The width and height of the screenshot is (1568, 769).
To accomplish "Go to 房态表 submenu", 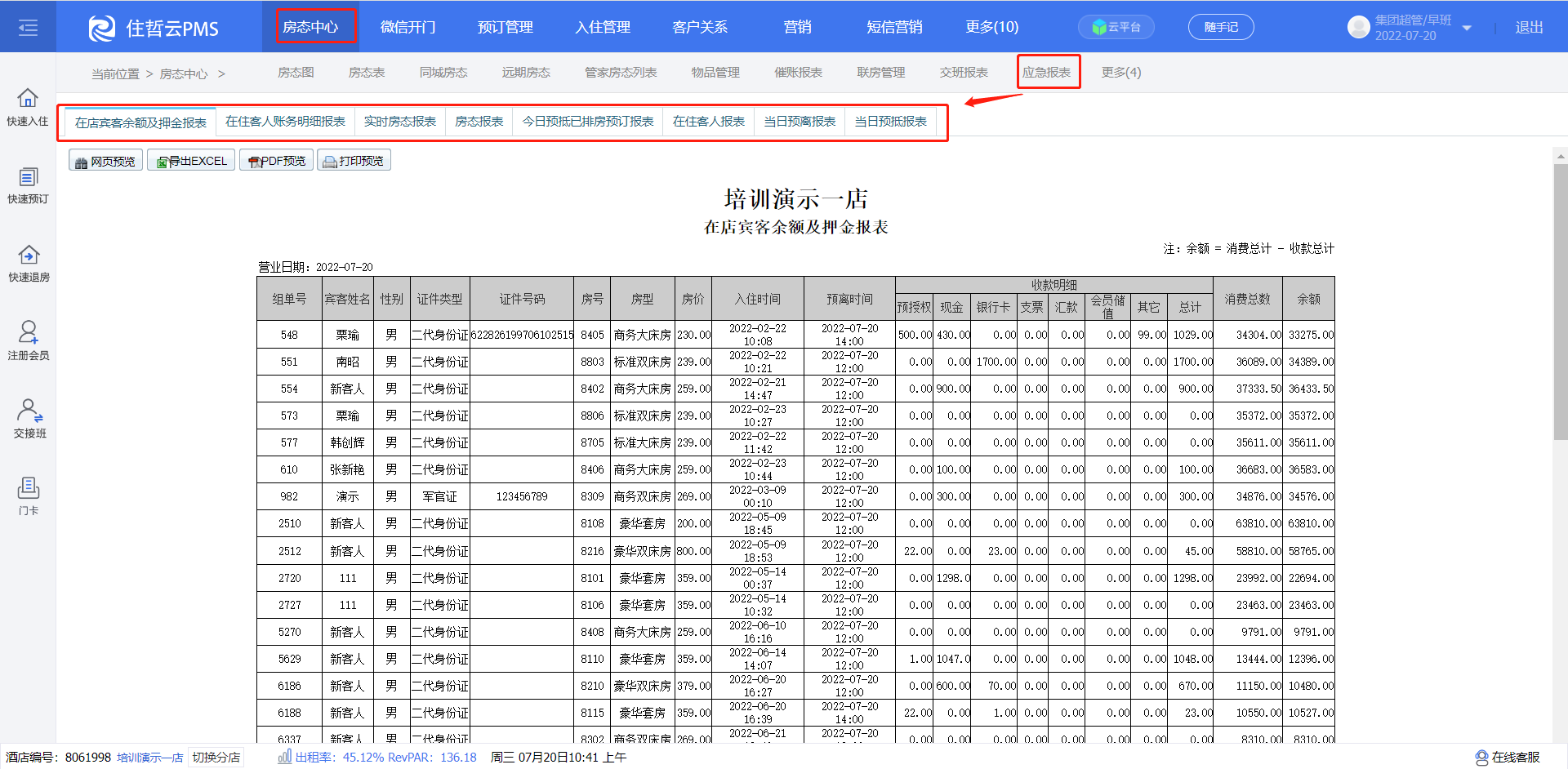I will (367, 73).
